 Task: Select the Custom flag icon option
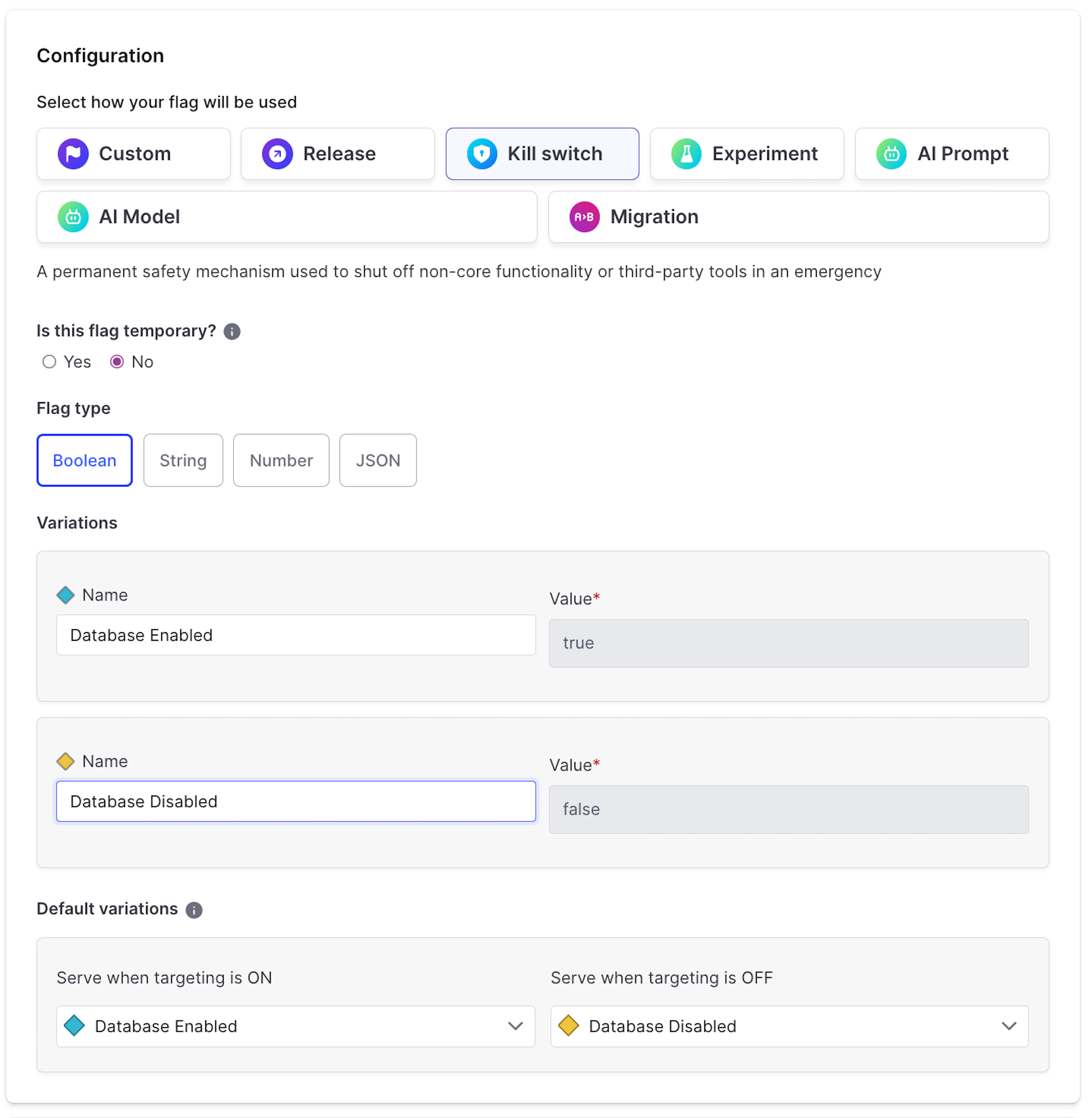pos(73,154)
